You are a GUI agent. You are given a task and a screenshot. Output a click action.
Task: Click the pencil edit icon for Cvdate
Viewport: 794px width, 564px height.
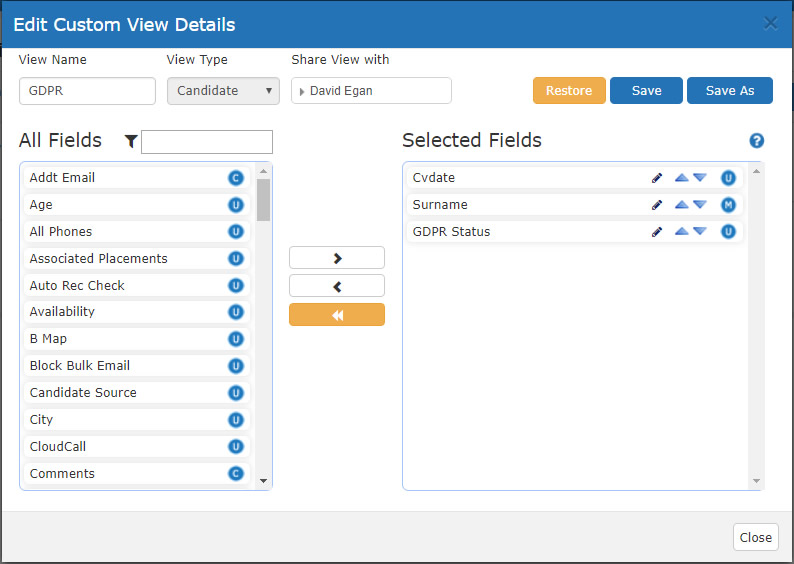tap(657, 178)
